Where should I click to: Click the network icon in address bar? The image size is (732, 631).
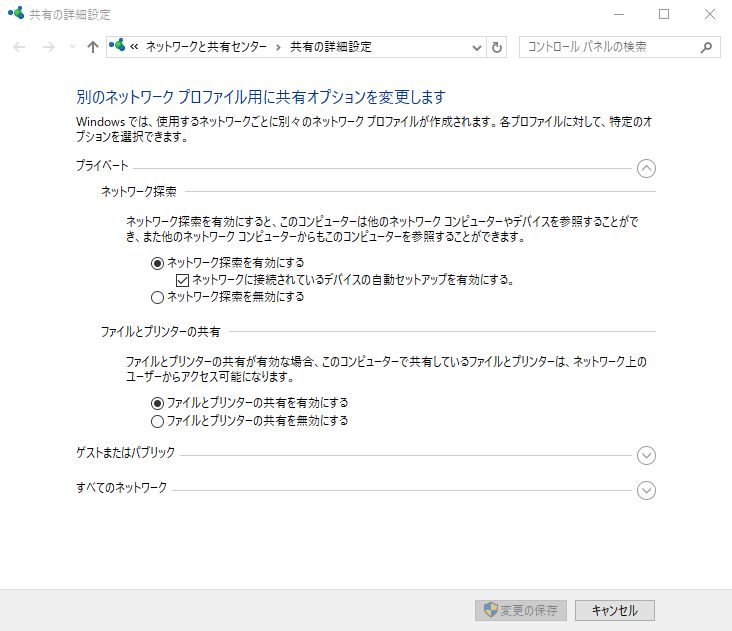pyautogui.click(x=118, y=46)
